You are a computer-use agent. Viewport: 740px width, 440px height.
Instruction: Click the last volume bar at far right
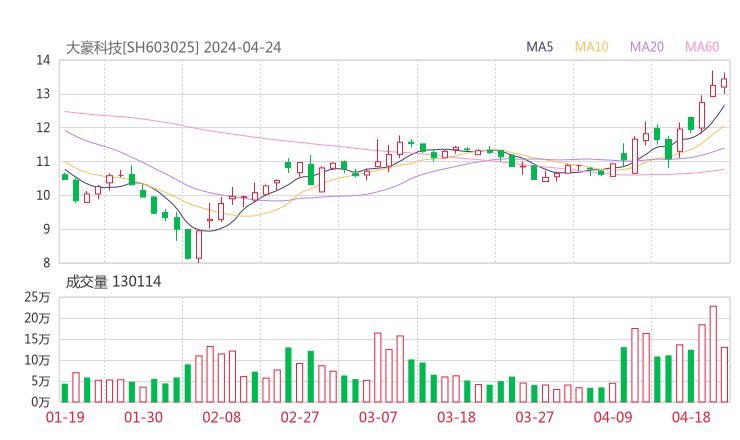point(724,375)
